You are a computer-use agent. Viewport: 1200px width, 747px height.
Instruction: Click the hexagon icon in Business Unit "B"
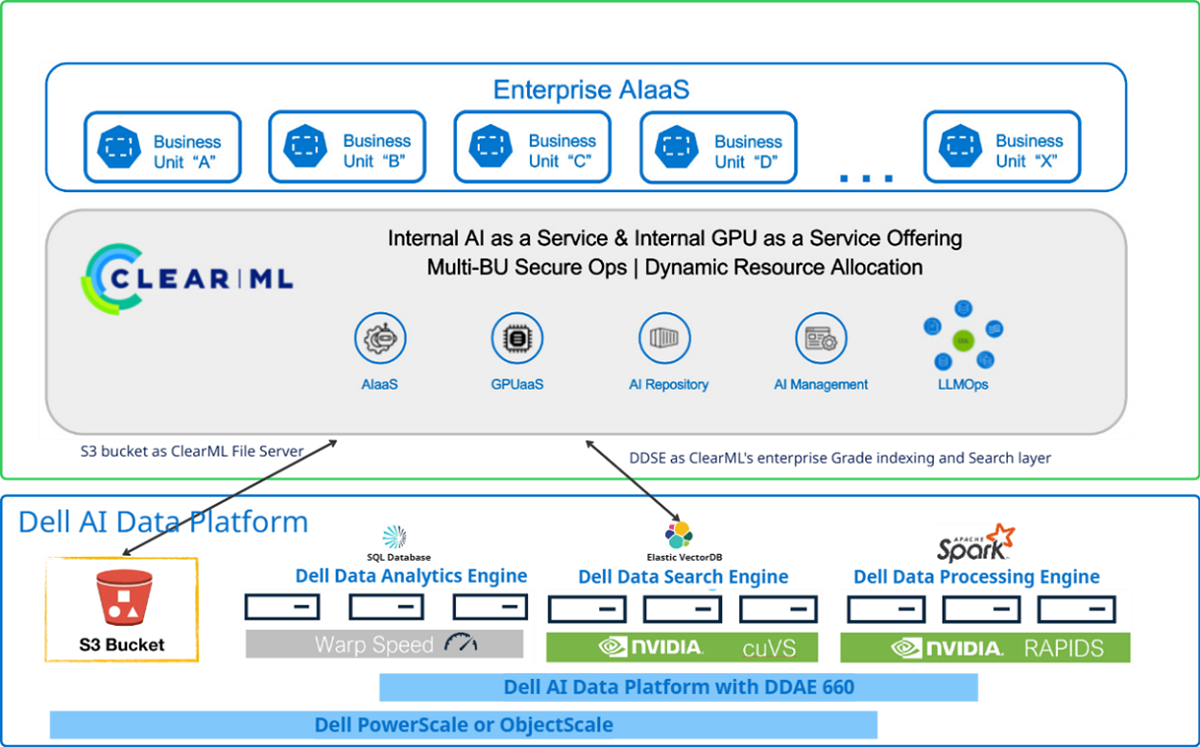(304, 148)
